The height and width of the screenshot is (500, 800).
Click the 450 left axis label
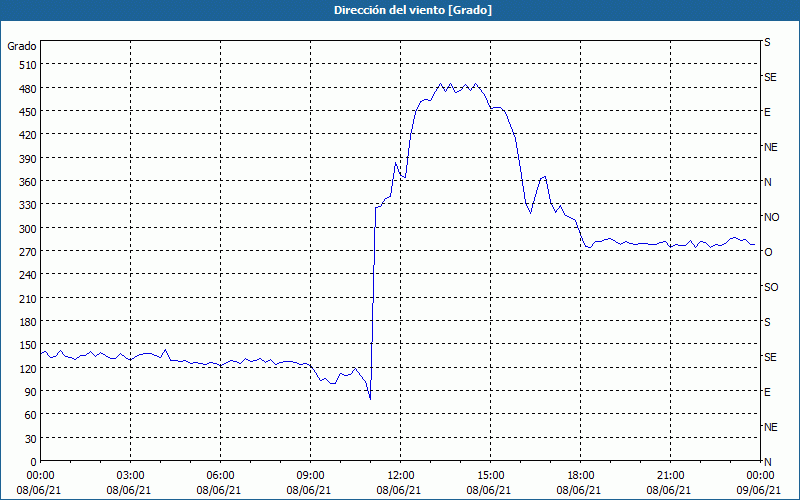28,112
